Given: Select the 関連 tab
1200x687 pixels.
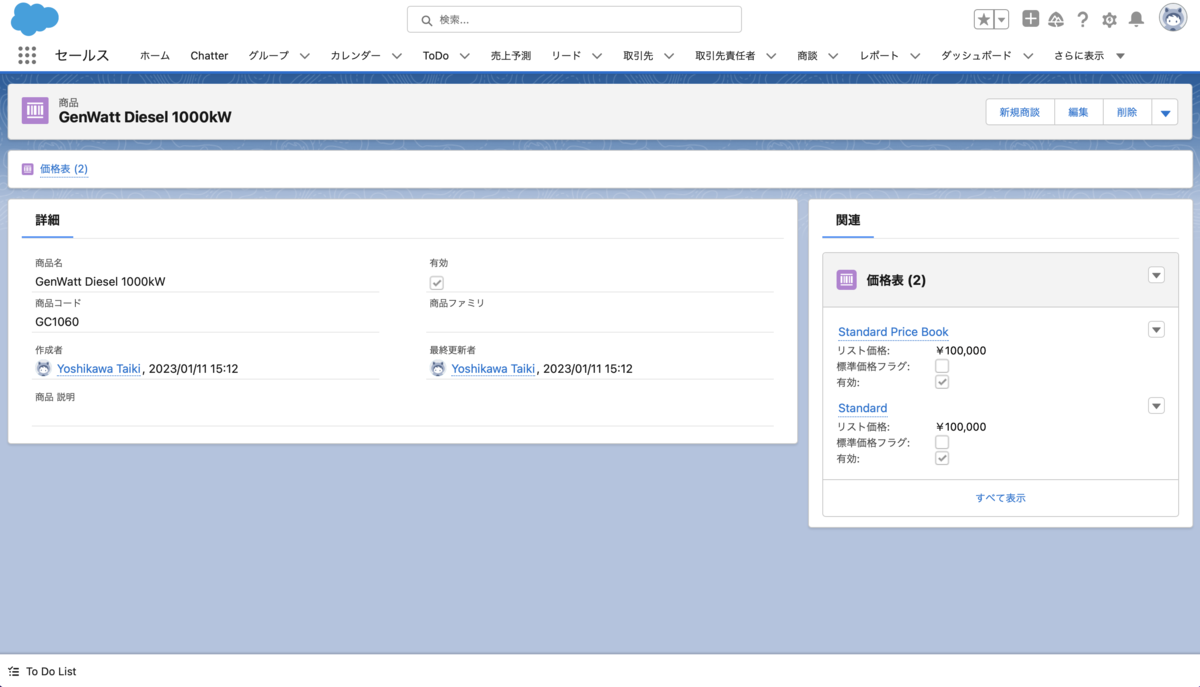Looking at the screenshot, I should point(848,220).
